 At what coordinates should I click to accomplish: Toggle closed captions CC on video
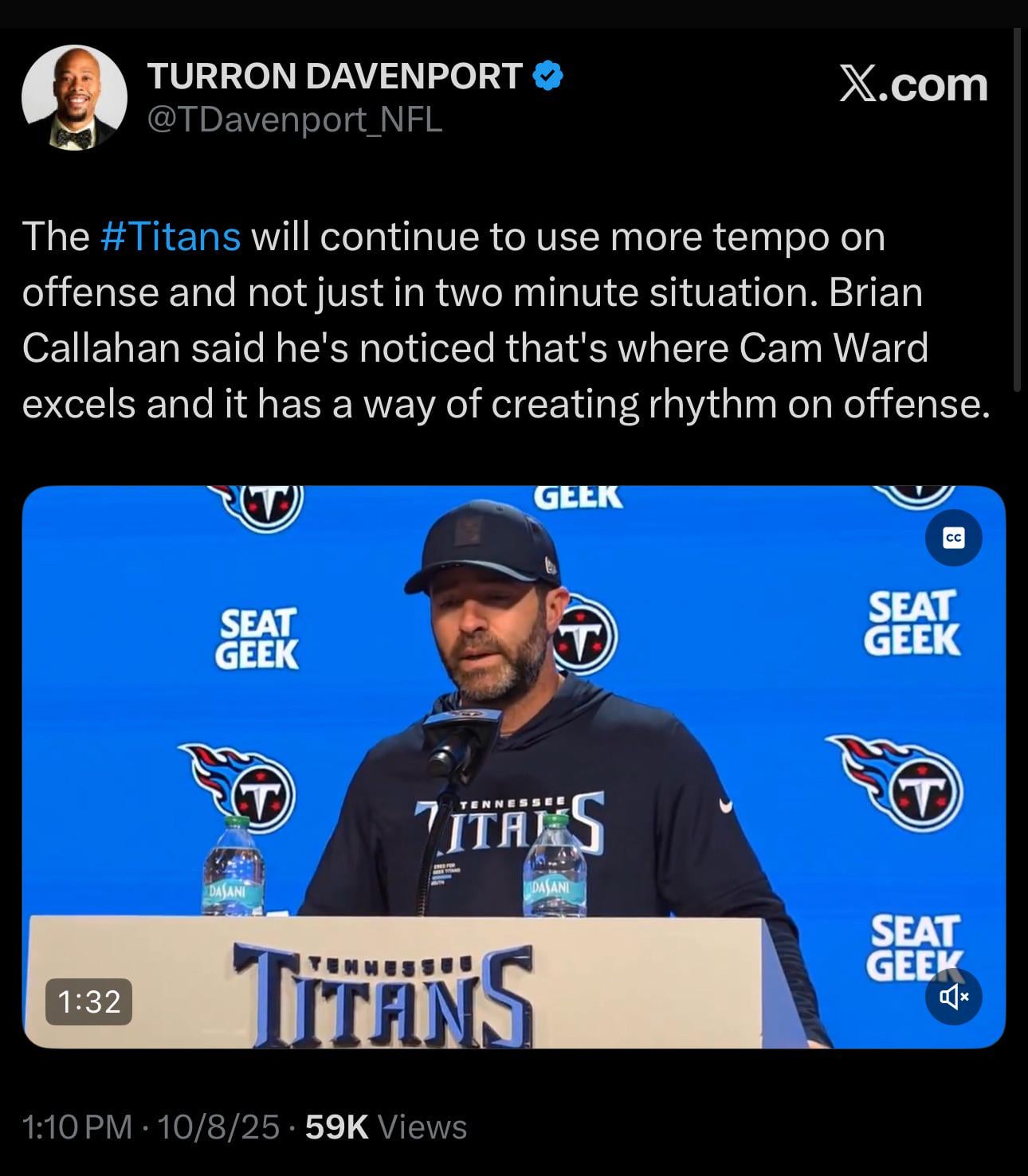pyautogui.click(x=953, y=538)
